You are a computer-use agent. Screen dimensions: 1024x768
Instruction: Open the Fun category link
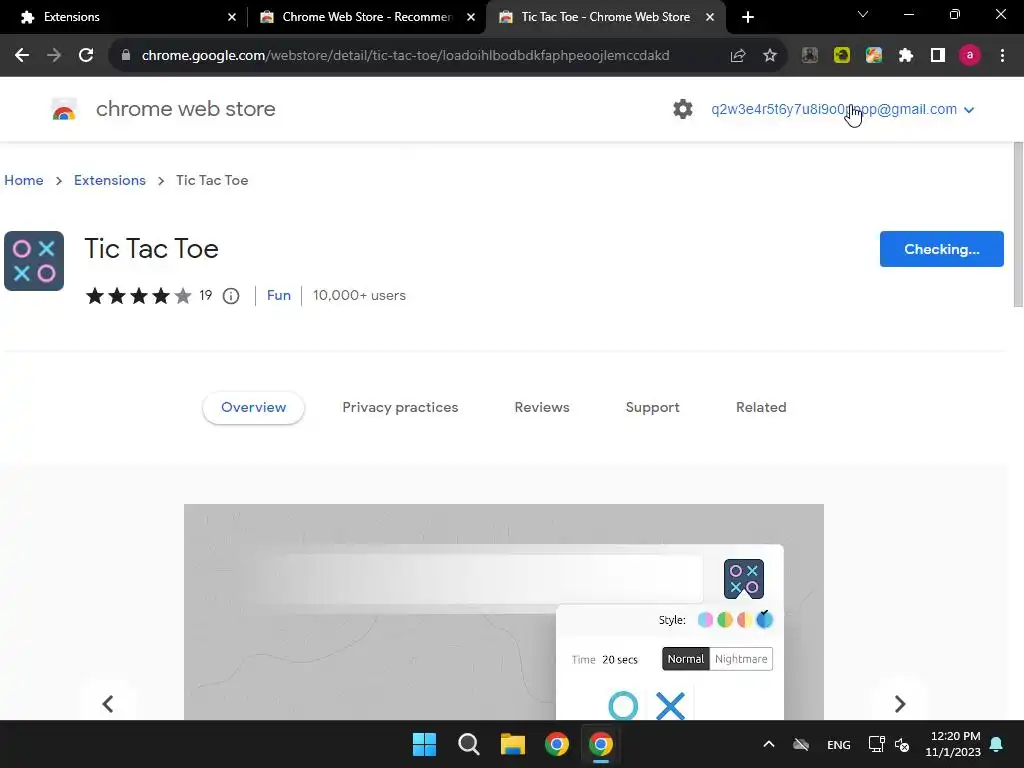[279, 295]
